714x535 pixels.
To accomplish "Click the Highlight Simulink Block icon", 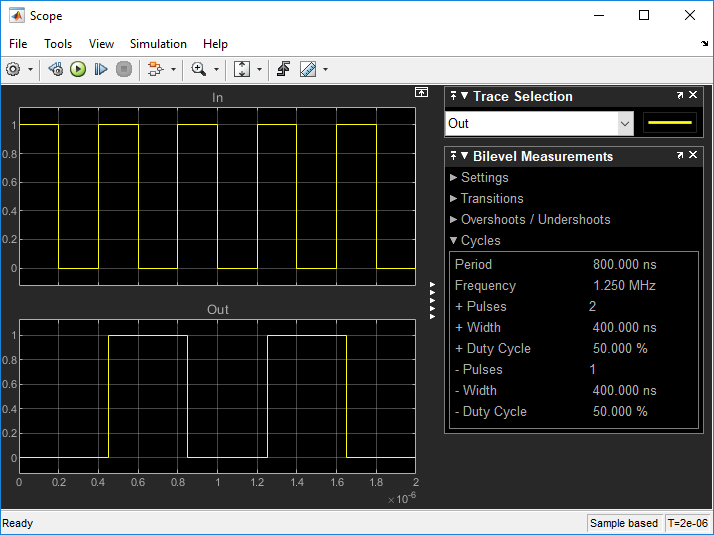I will point(154,69).
